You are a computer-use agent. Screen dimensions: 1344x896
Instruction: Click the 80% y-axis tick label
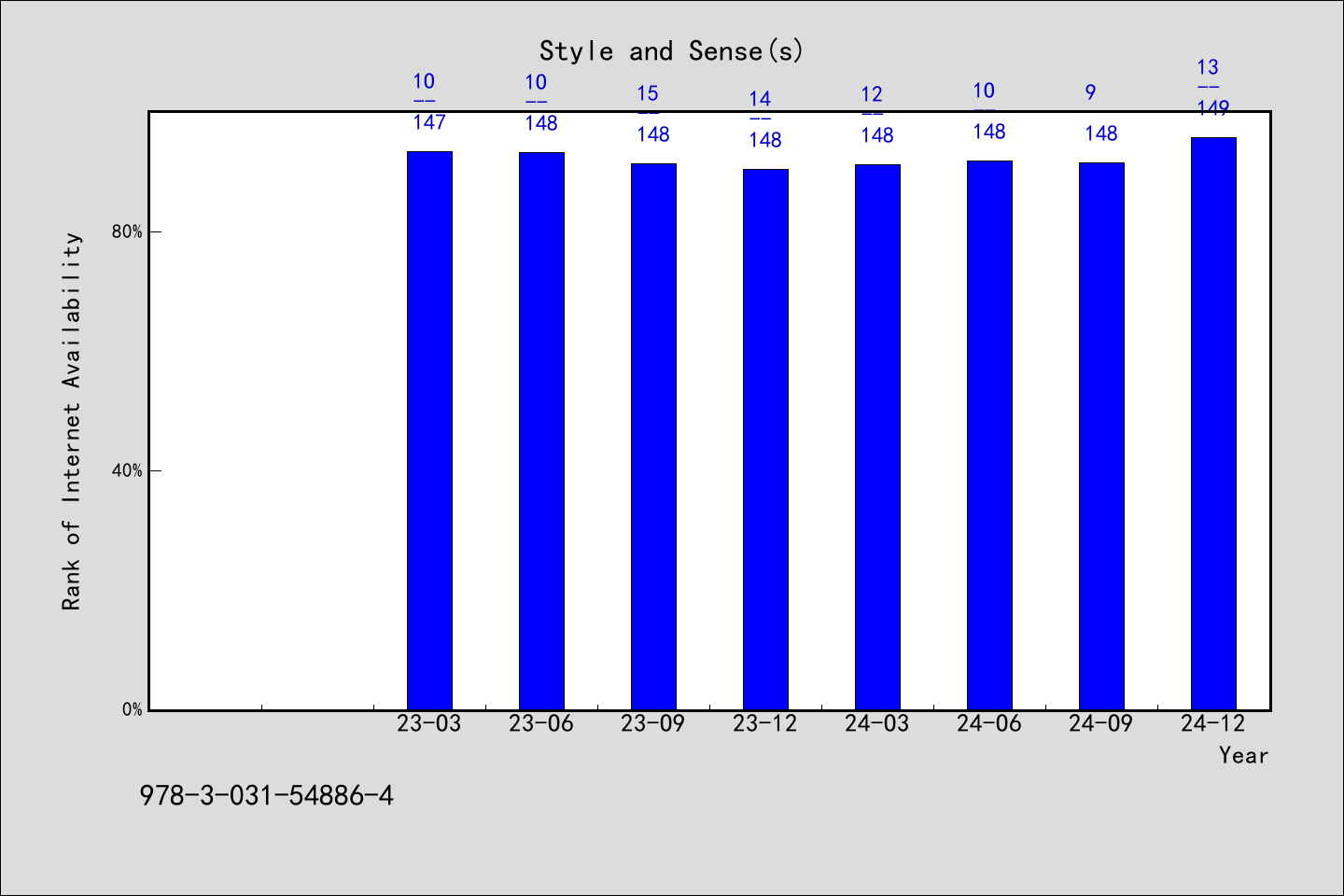click(x=127, y=231)
